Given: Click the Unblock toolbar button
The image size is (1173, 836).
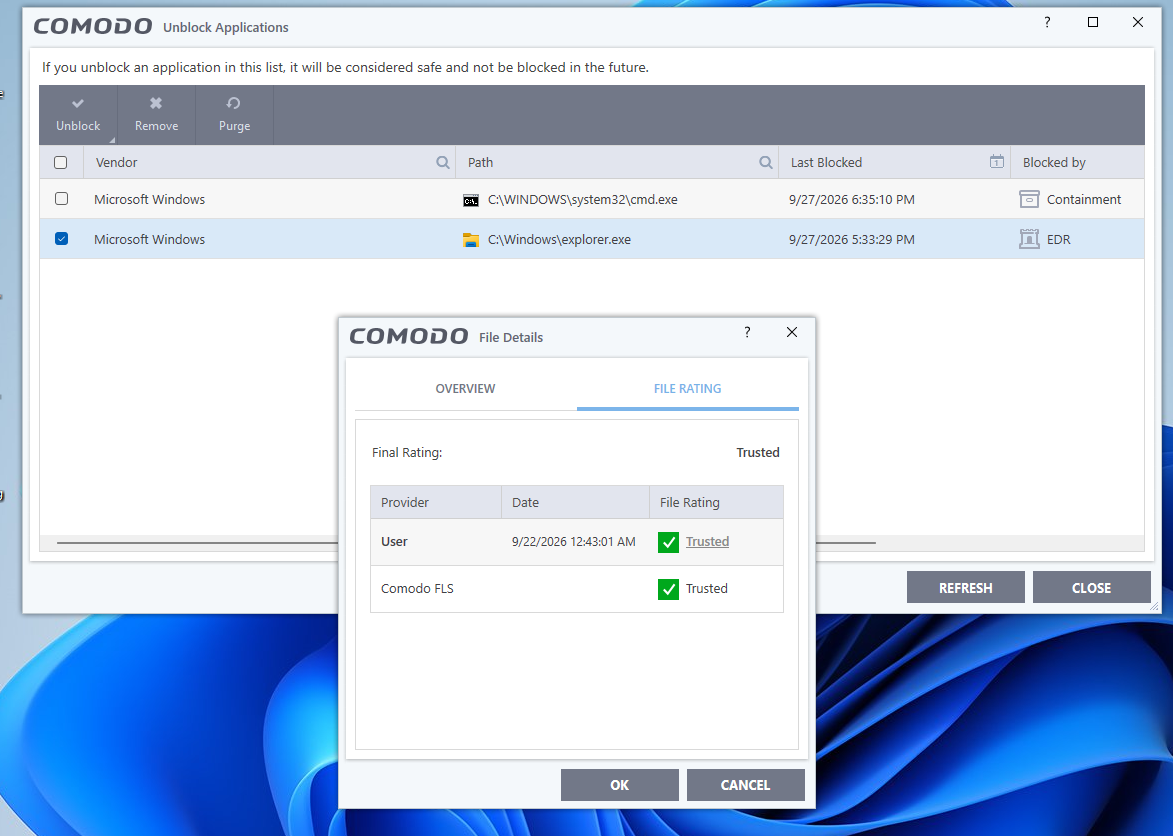Looking at the screenshot, I should pos(78,114).
